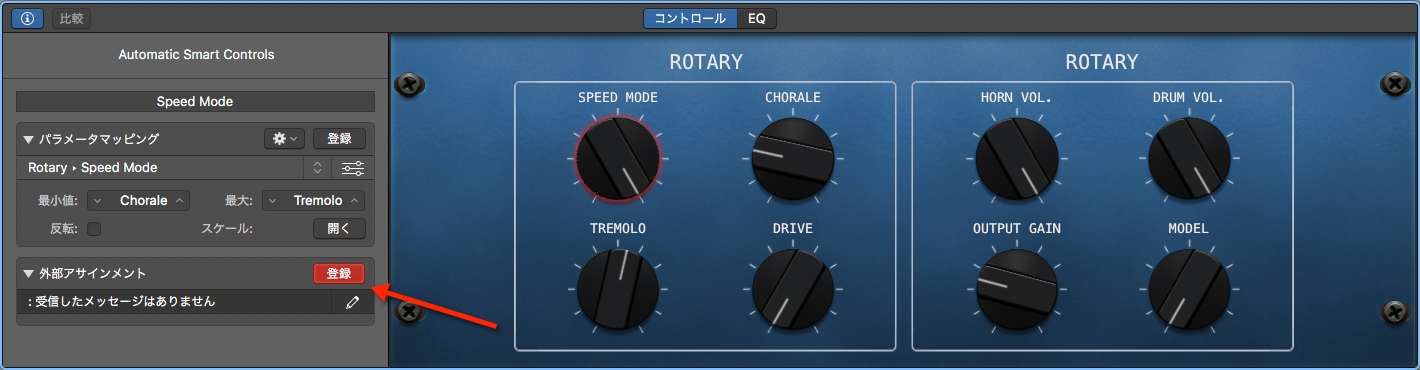The width and height of the screenshot is (1420, 370).
Task: Click the sliders icon beside Rotary Speed Mode
Action: [352, 168]
